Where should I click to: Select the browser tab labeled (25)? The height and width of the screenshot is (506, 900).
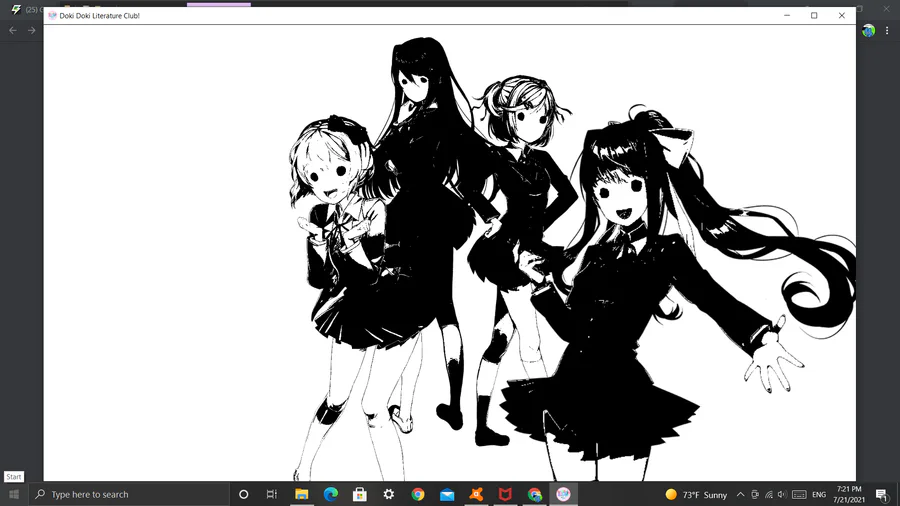26,9
